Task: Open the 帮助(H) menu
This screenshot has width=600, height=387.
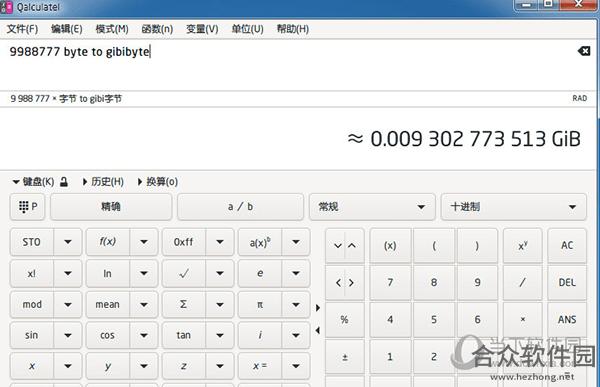Action: [x=293, y=29]
